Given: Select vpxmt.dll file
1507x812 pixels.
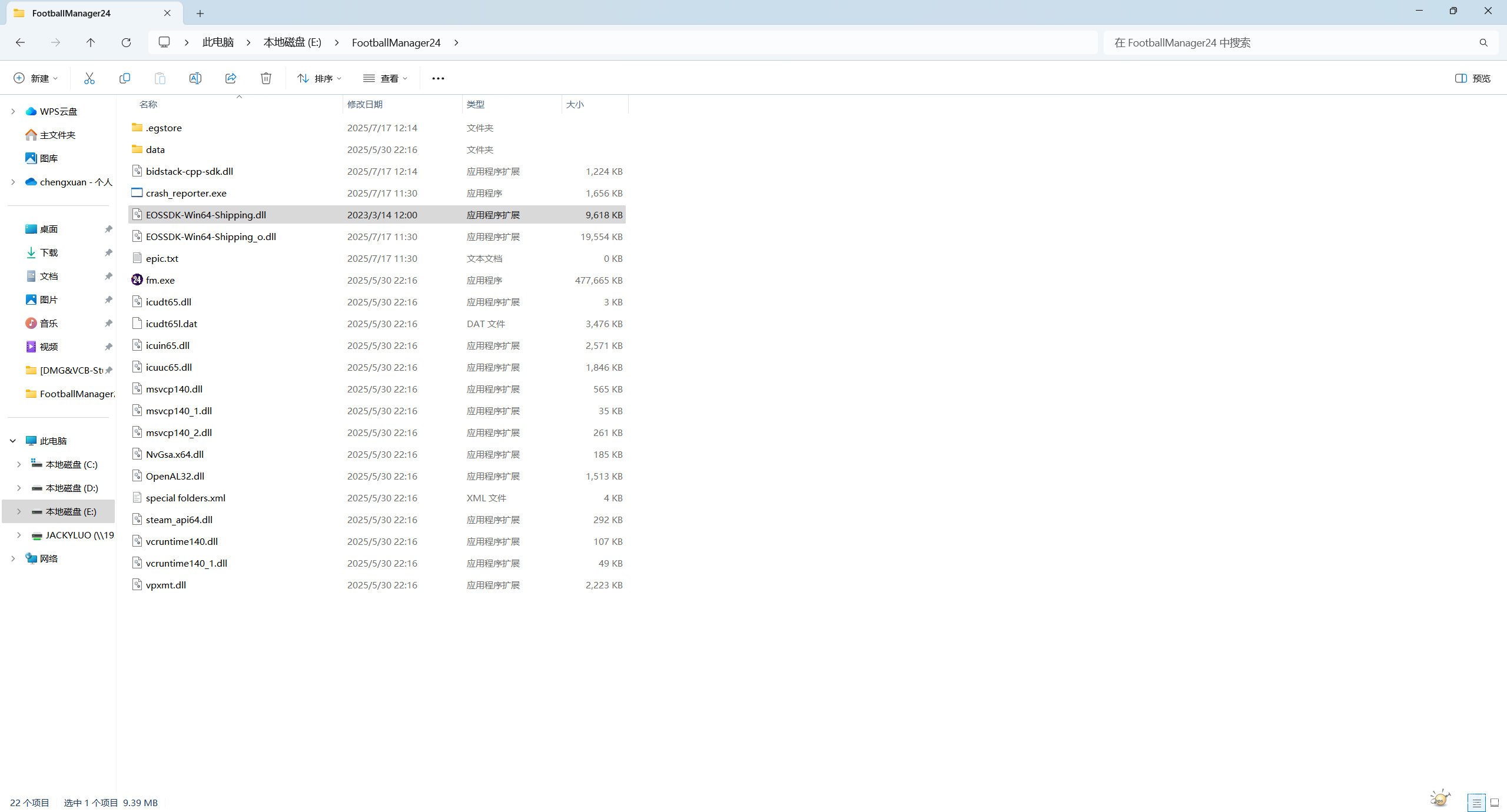Looking at the screenshot, I should [x=377, y=585].
